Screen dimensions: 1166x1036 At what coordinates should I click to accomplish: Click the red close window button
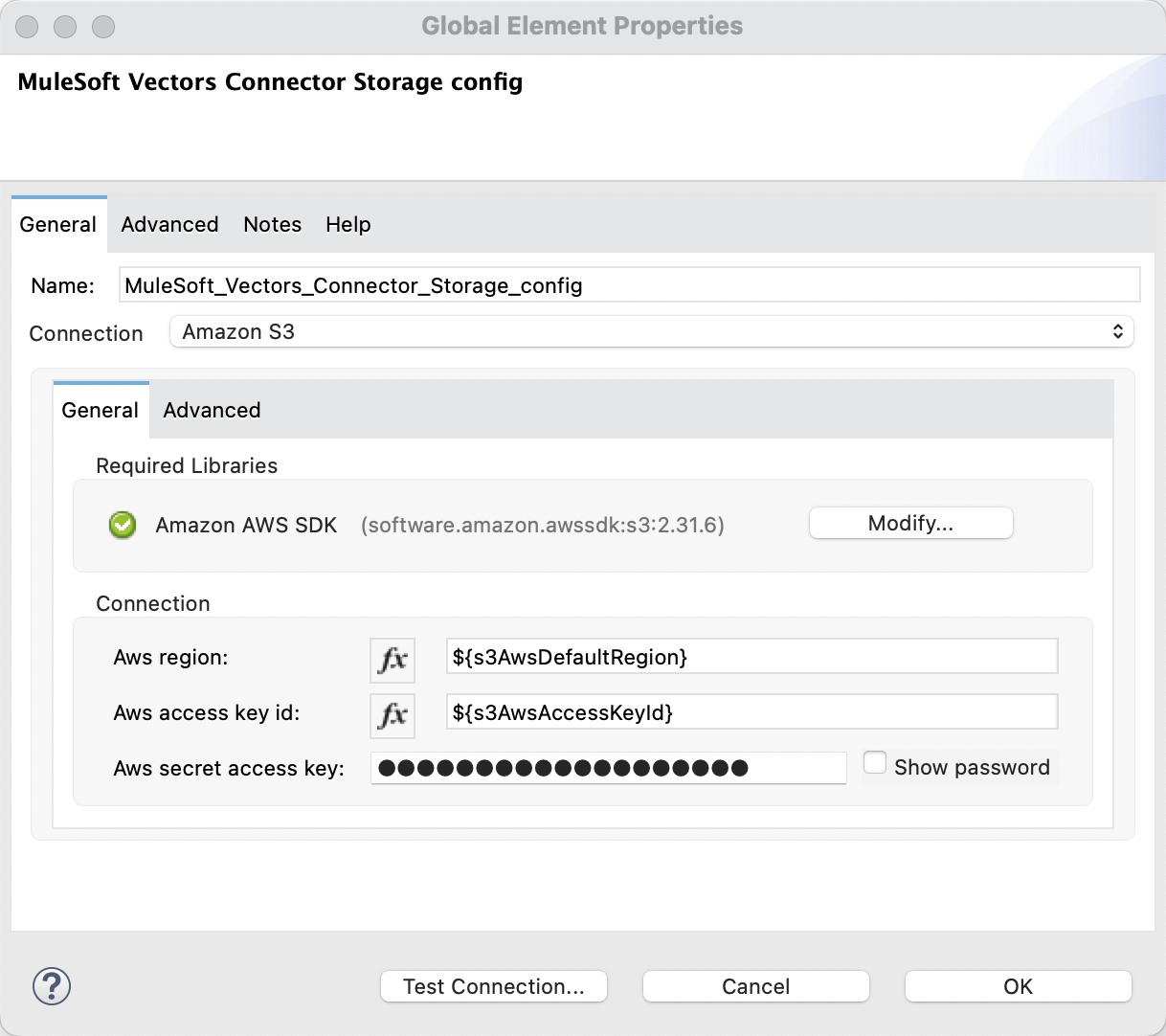point(27,27)
